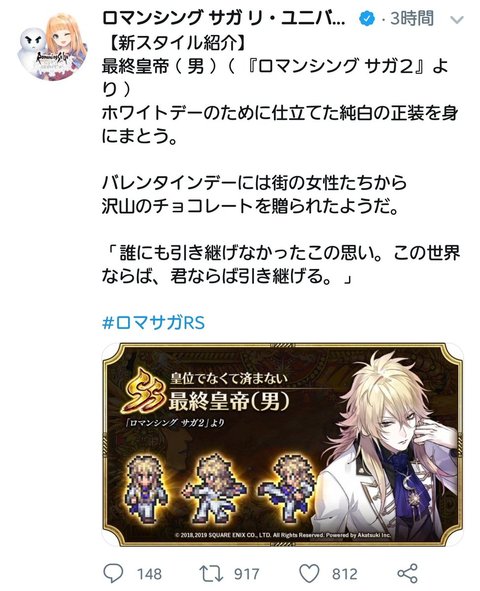Viewport: 480px width, 591px height.
Task: Open the account profile avatar
Action: coord(52,46)
